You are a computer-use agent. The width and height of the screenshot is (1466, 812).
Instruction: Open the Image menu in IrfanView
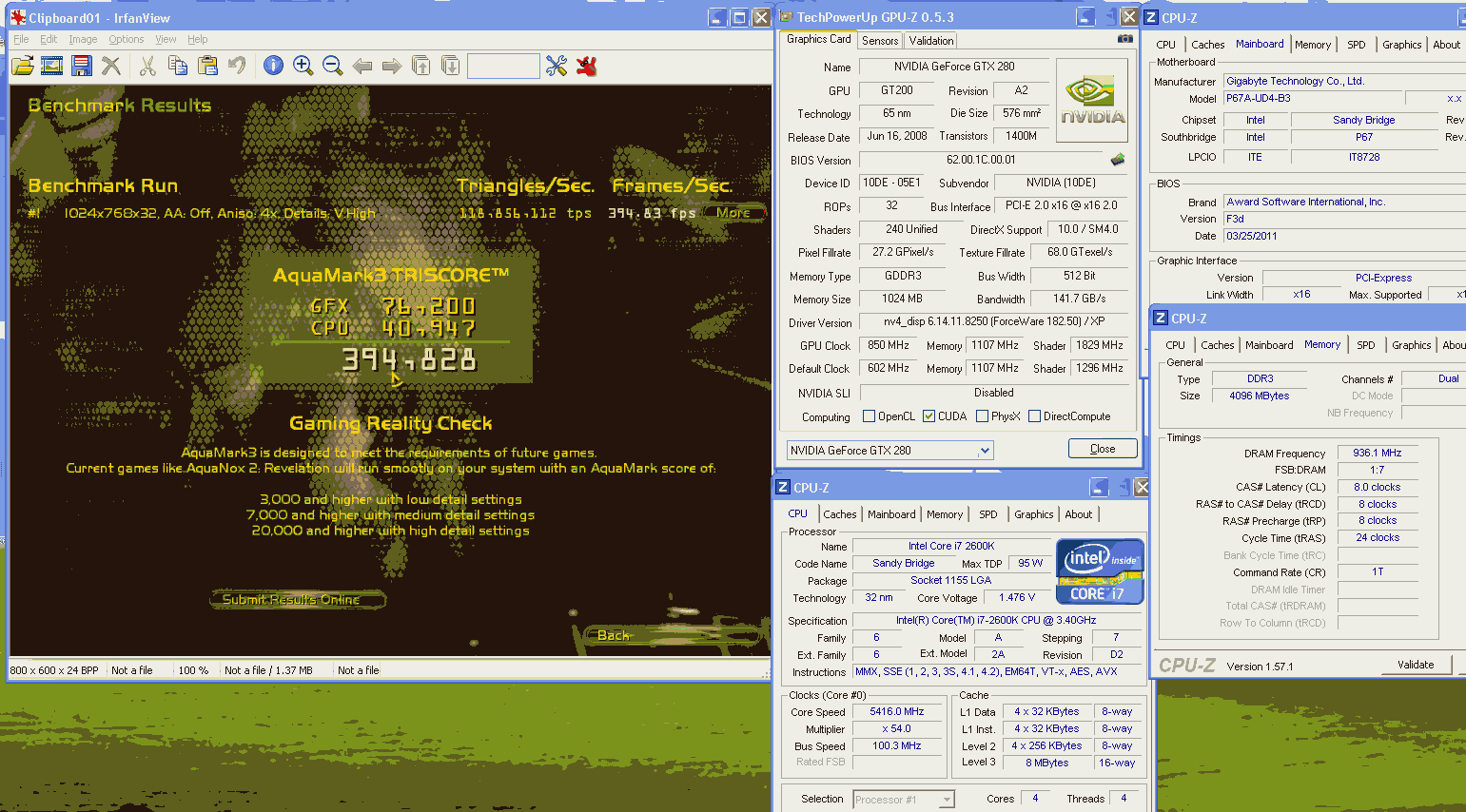pyautogui.click(x=83, y=39)
